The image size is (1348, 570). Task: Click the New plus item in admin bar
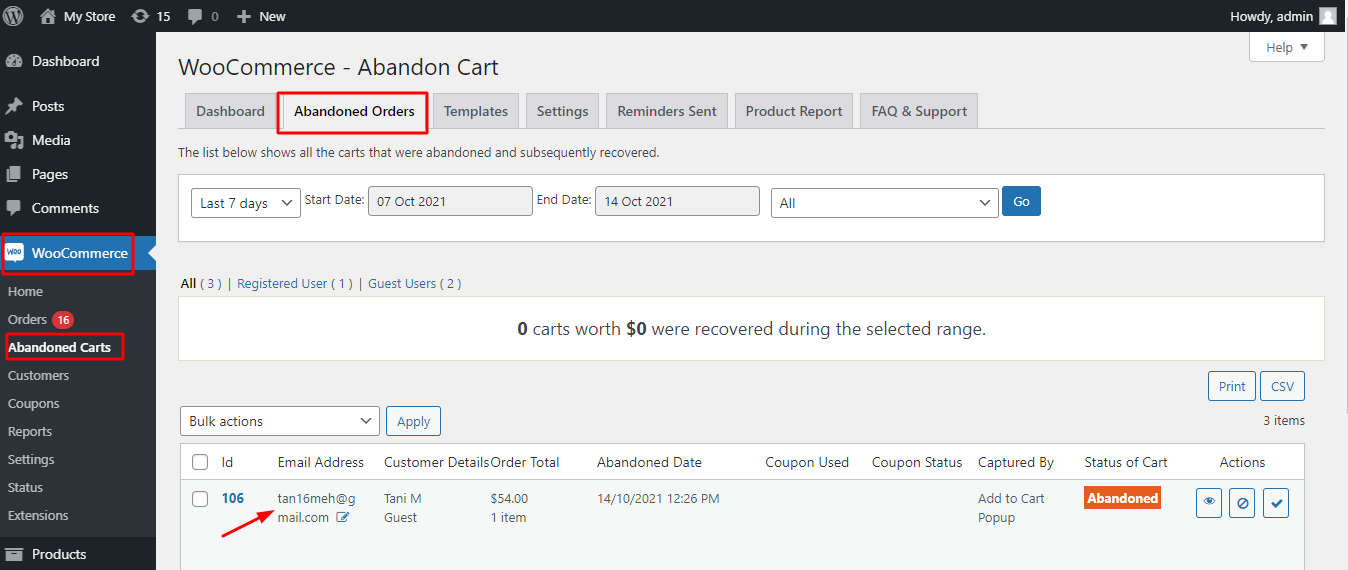[261, 16]
